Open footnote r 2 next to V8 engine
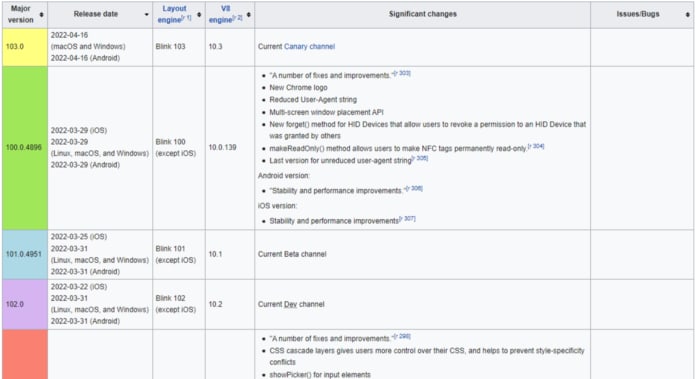 [238, 18]
